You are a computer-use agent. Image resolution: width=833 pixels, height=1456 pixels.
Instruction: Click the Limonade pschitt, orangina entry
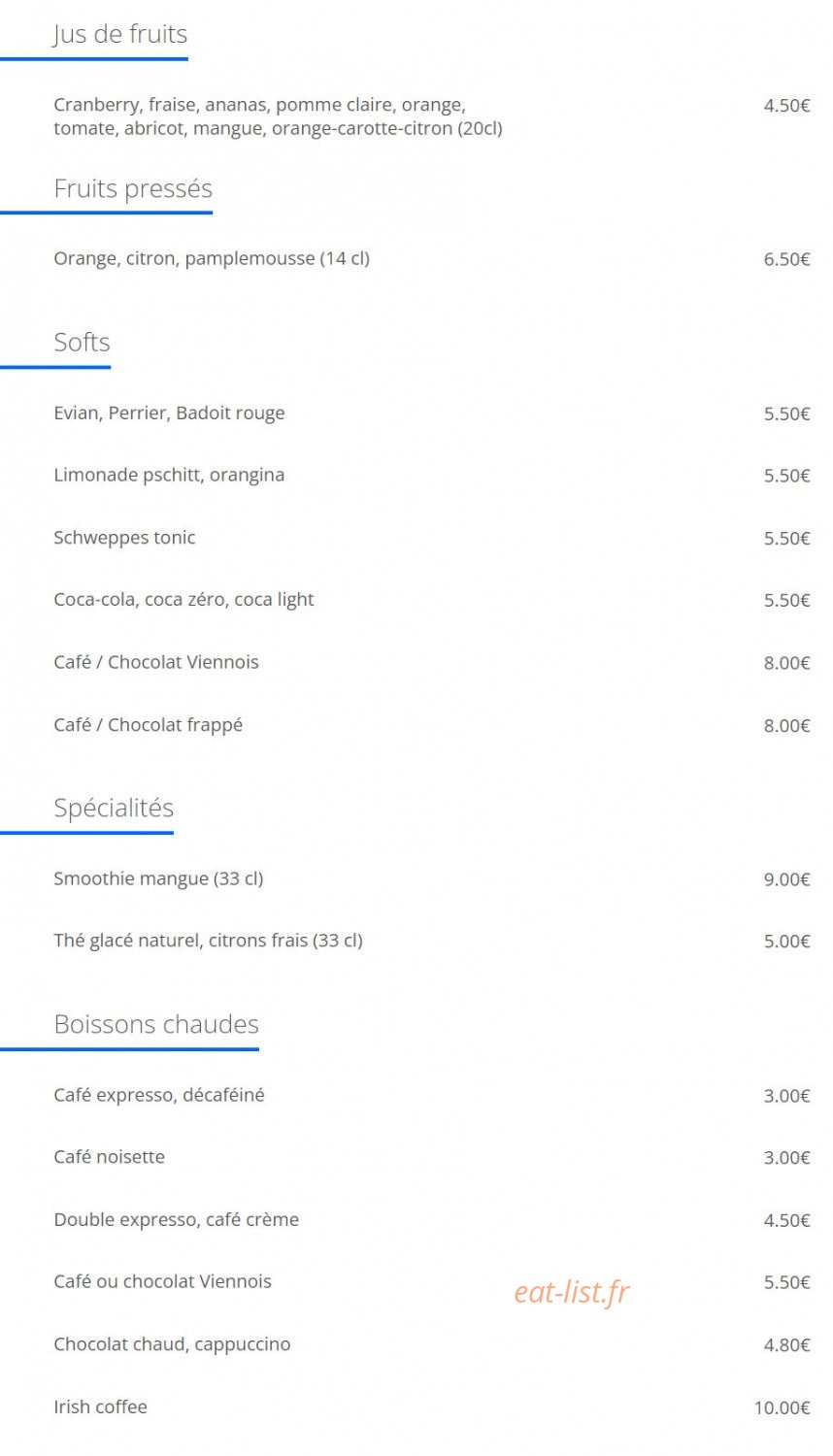pos(169,476)
